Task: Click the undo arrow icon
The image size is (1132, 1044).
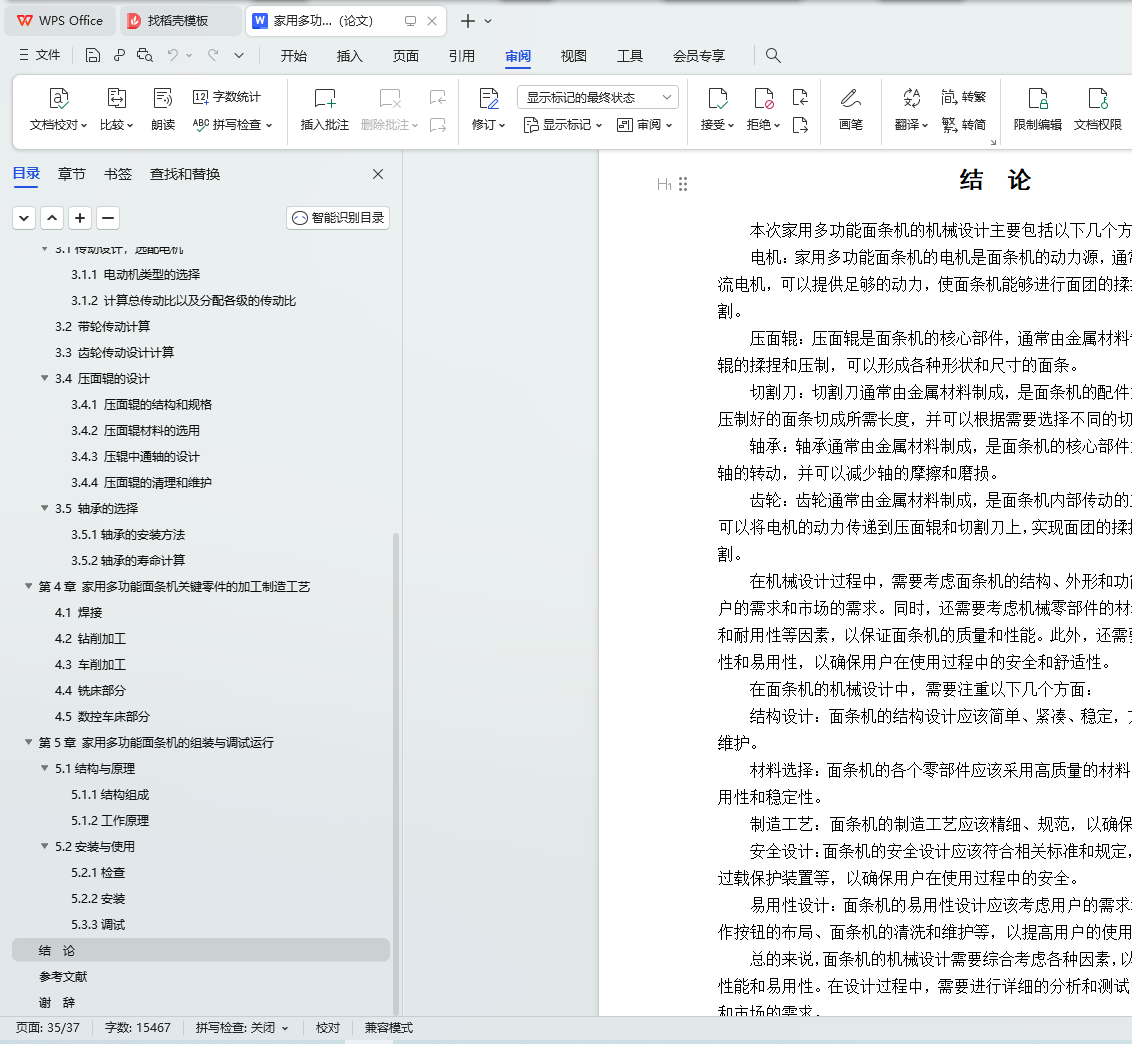Action: click(x=173, y=56)
